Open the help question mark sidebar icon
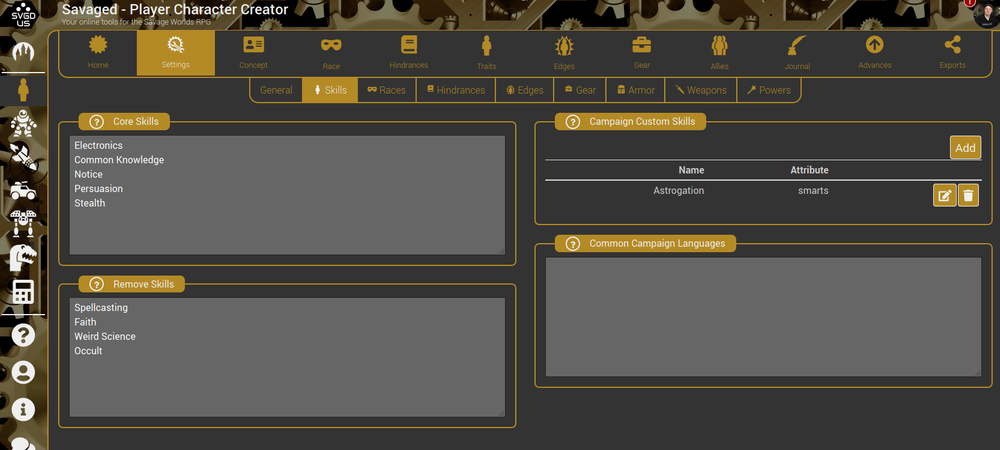 [x=24, y=335]
